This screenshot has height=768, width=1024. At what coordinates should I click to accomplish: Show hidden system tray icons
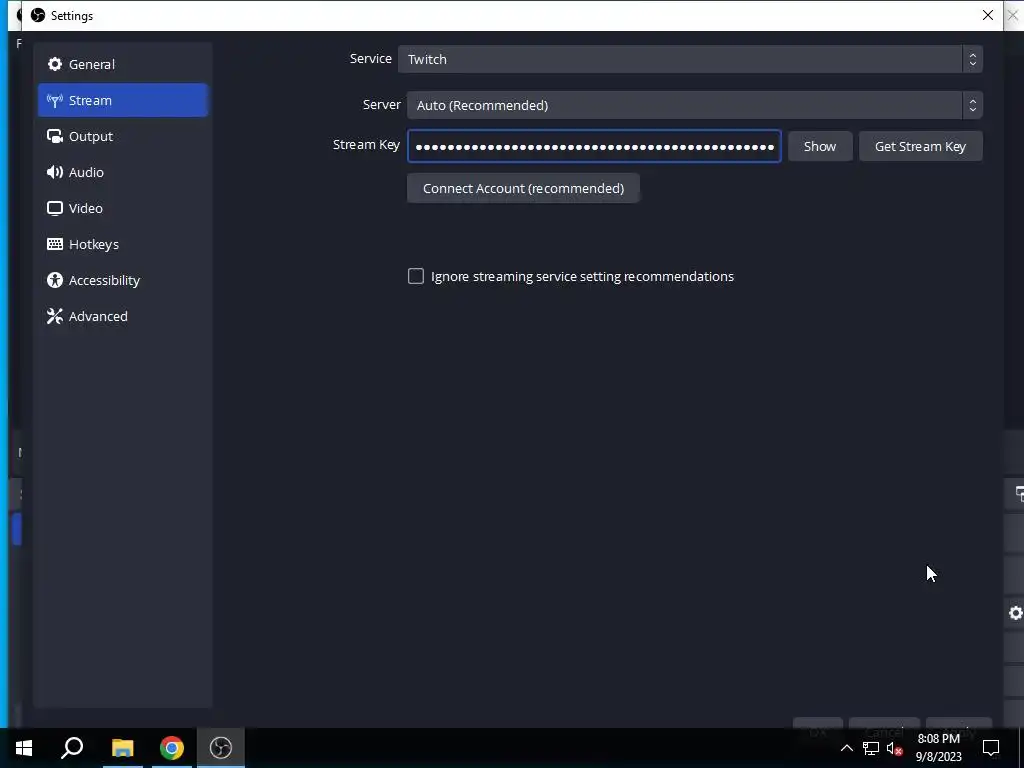point(846,748)
